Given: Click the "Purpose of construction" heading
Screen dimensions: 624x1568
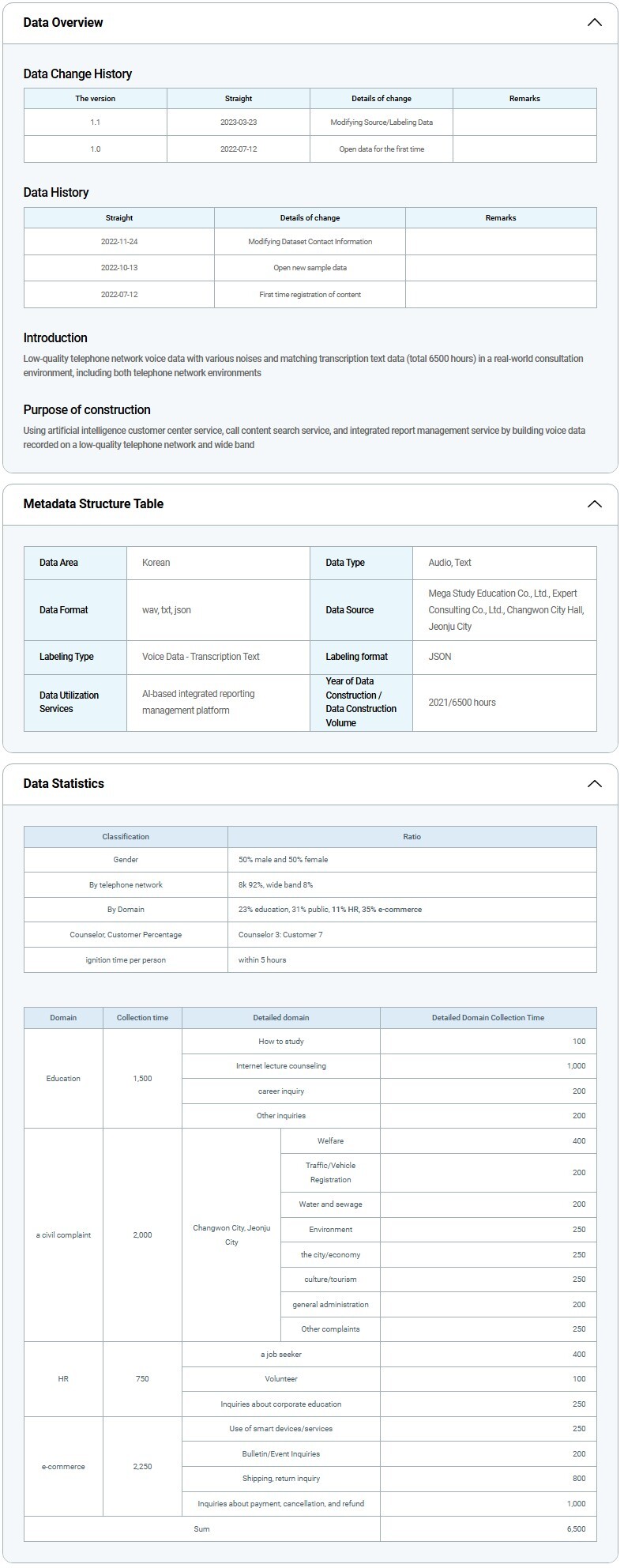Looking at the screenshot, I should tap(87, 410).
